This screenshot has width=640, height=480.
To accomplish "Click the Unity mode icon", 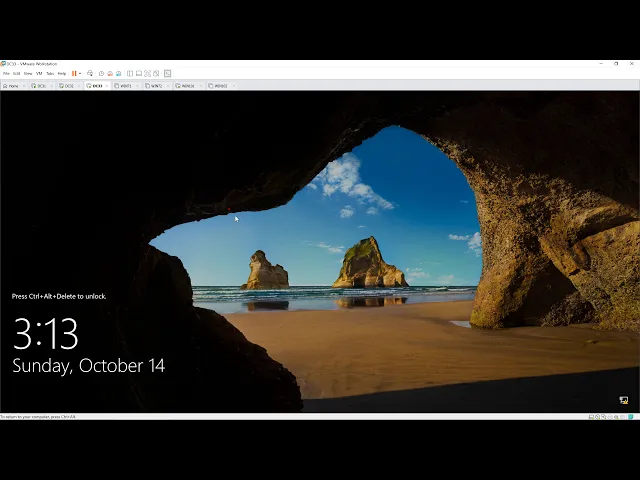I will [156, 73].
